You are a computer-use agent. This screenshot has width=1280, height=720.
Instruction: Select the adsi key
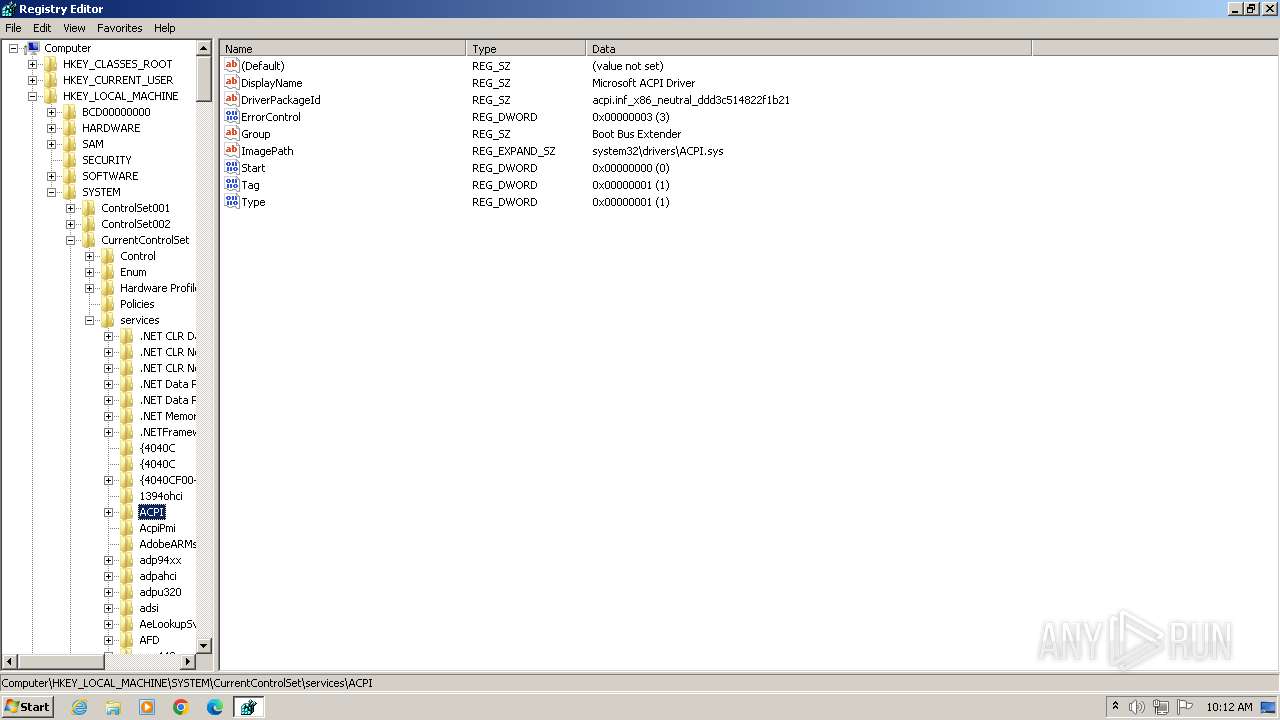pyautogui.click(x=149, y=608)
